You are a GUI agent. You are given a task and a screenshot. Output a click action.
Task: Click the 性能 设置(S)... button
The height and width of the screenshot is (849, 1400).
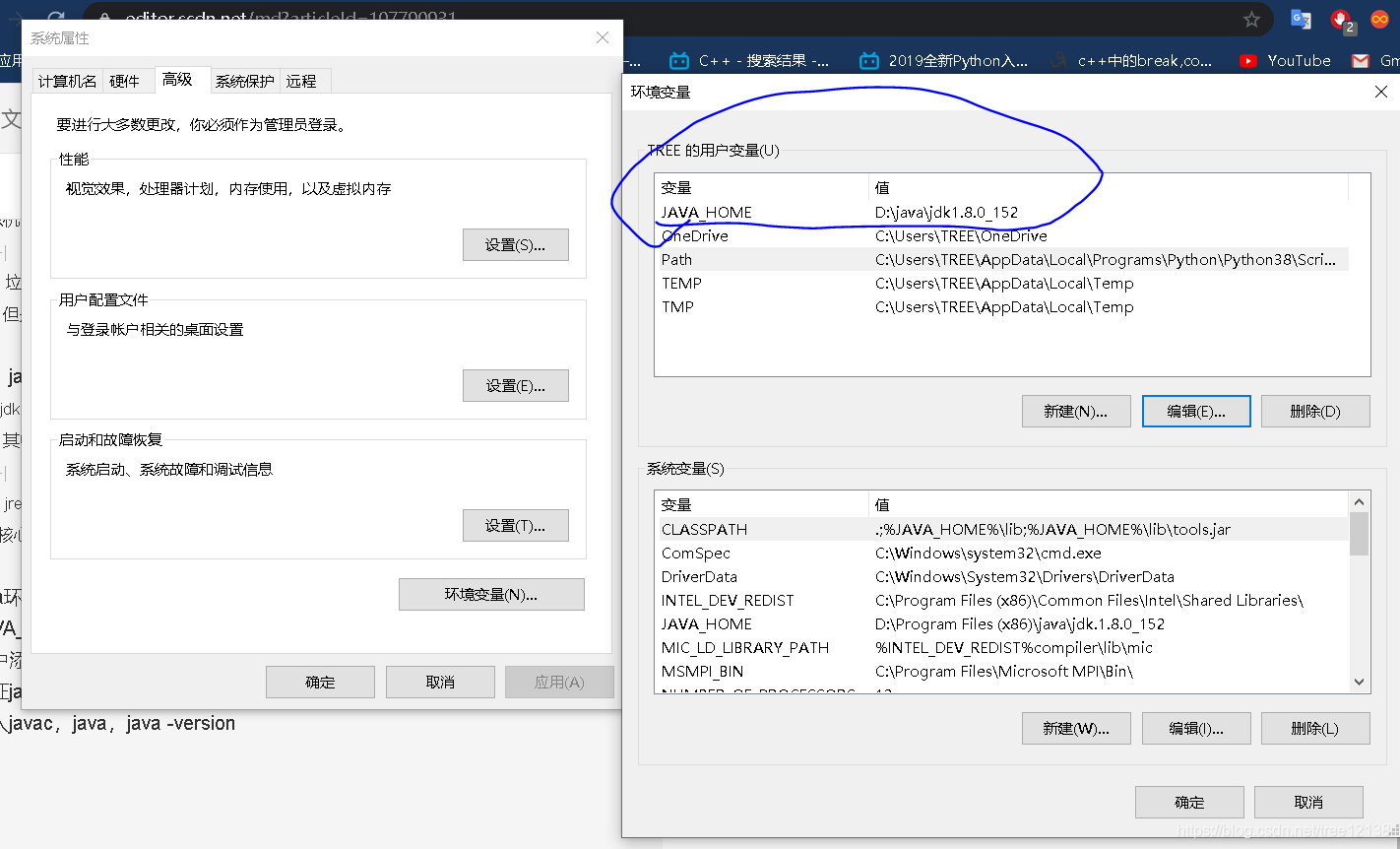516,245
